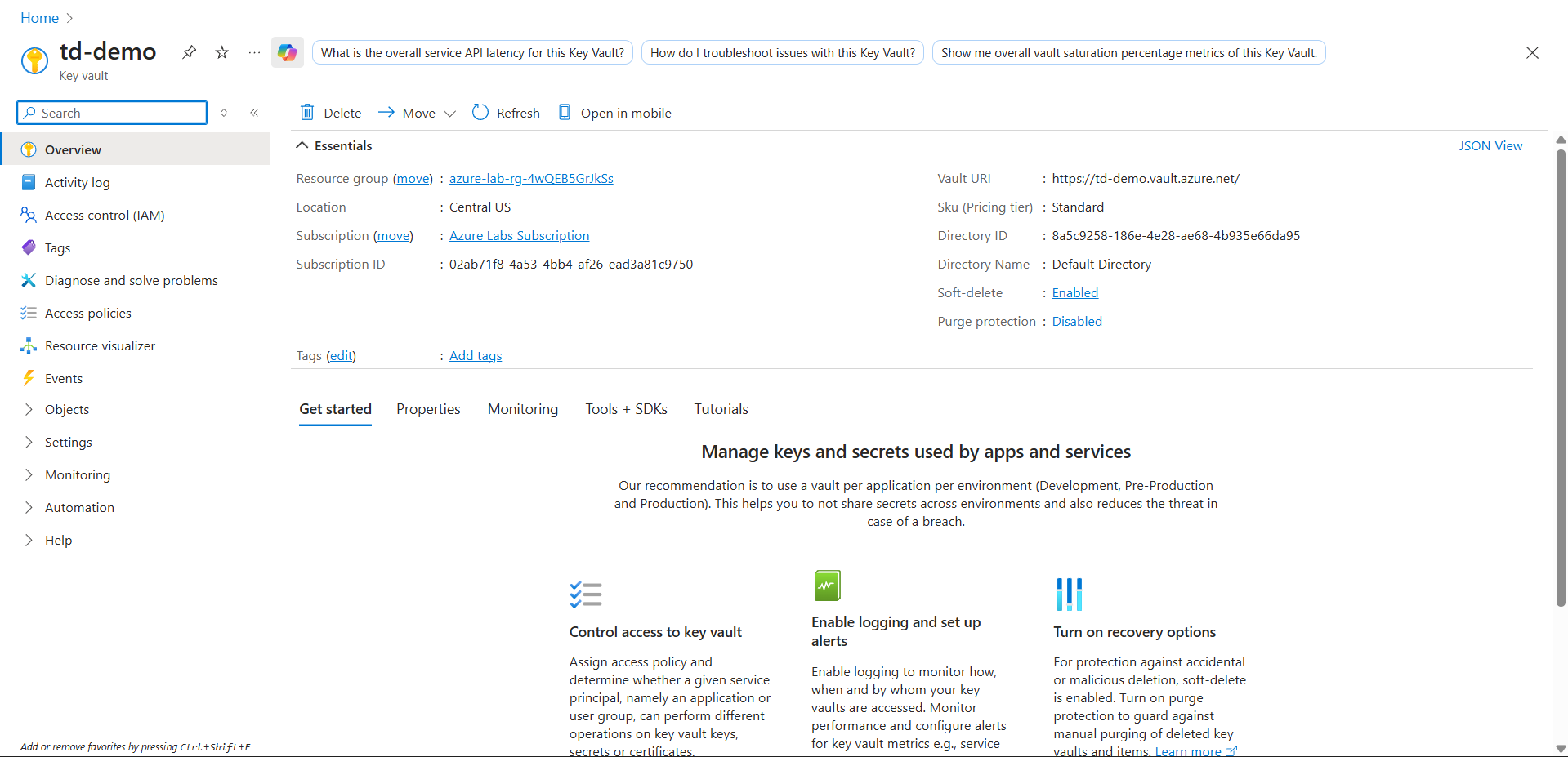Add td-demo to favorites with star icon
This screenshot has width=1568, height=757.
(221, 52)
